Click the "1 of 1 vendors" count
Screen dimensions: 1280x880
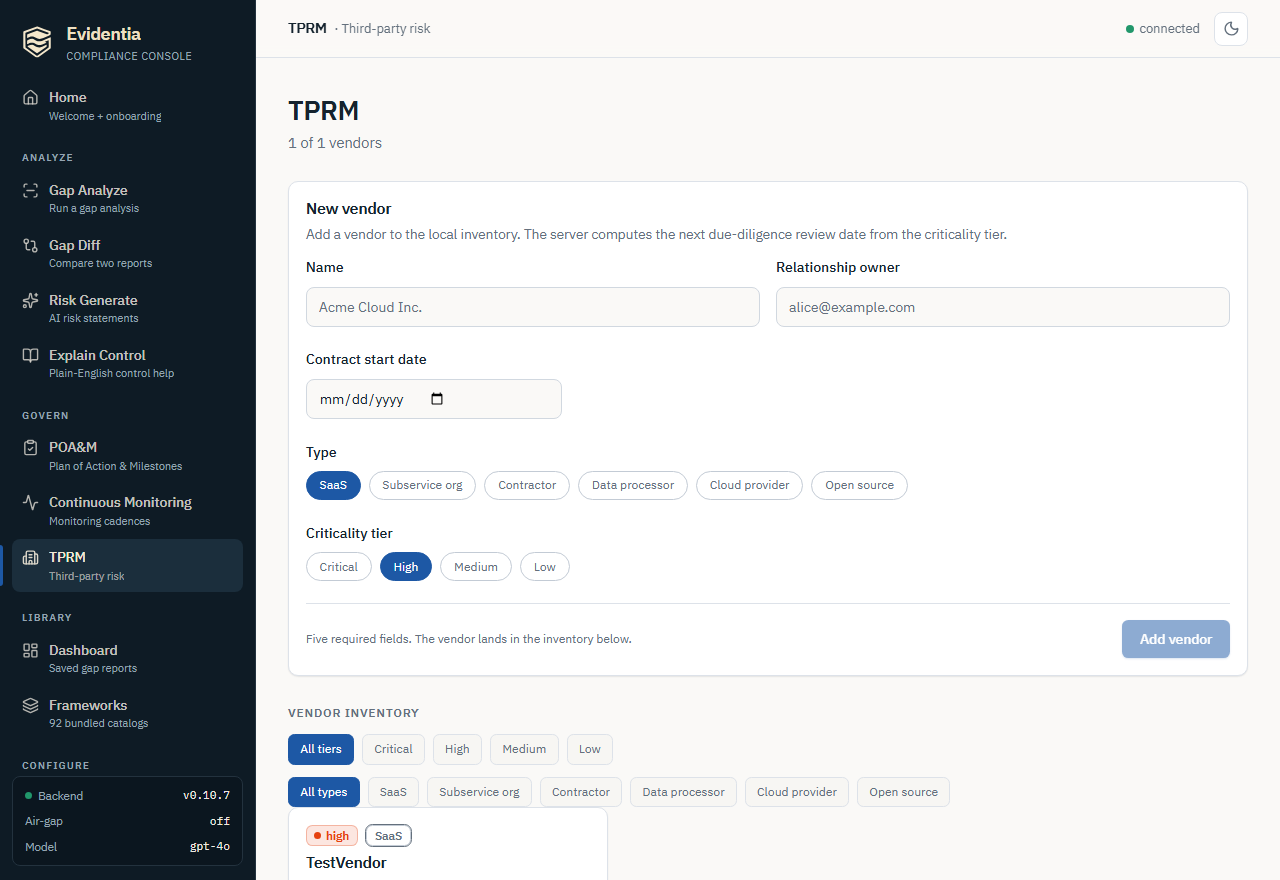coord(335,143)
